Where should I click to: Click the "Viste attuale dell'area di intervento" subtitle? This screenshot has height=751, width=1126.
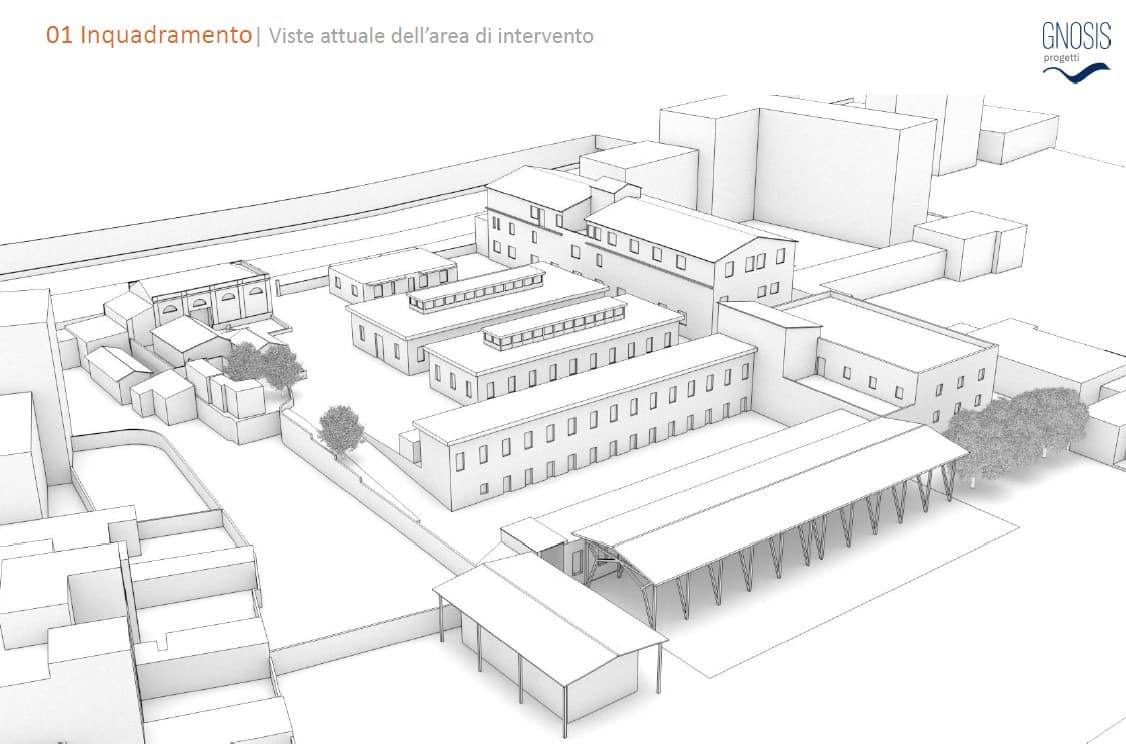[431, 36]
